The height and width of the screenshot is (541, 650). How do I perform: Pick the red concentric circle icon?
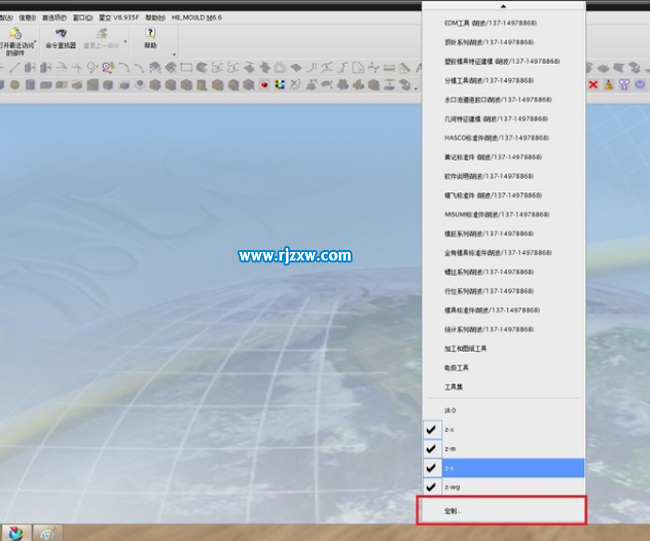108,67
